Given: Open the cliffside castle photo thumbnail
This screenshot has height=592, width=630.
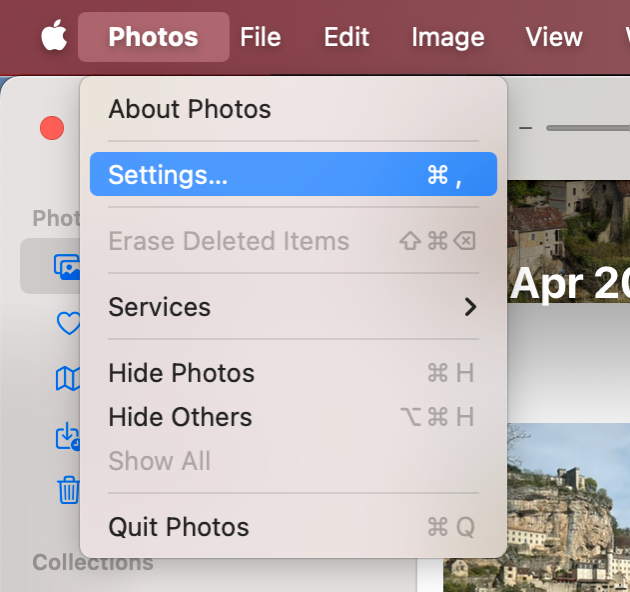Looking at the screenshot, I should [x=569, y=507].
